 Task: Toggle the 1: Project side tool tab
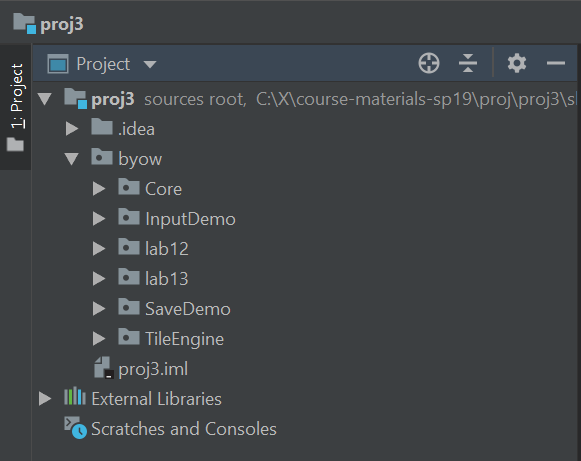click(x=16, y=107)
